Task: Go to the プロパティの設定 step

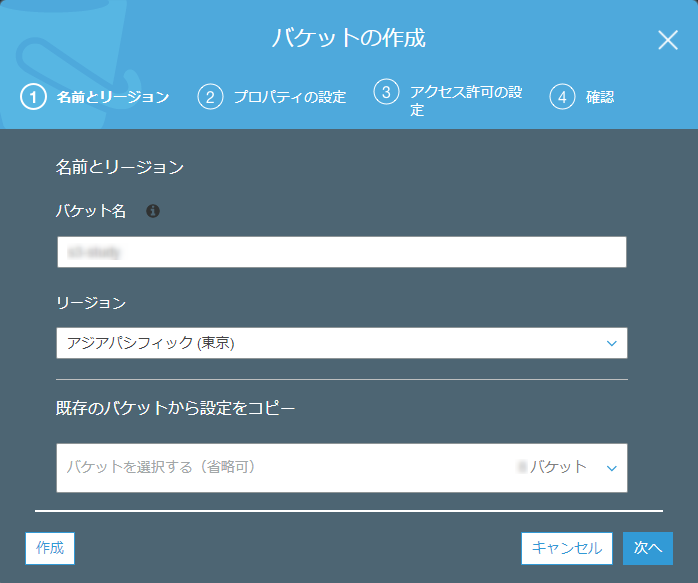Action: [289, 97]
